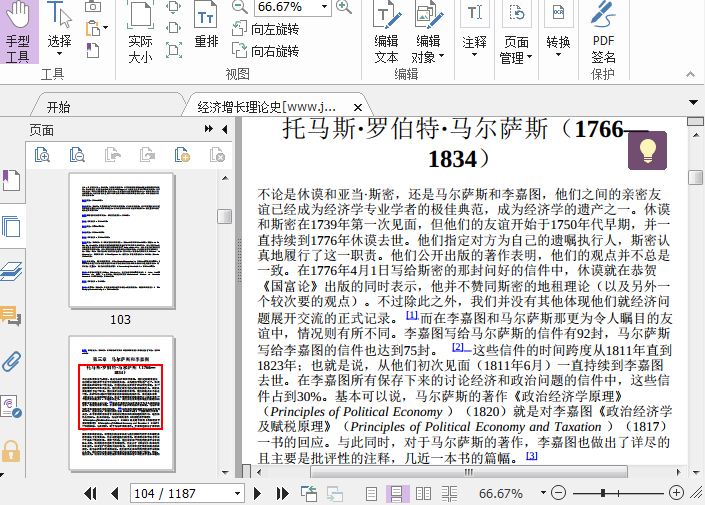Click the Fit Page view icon
Image resolution: width=705 pixels, height=505 pixels.
[x=173, y=6]
